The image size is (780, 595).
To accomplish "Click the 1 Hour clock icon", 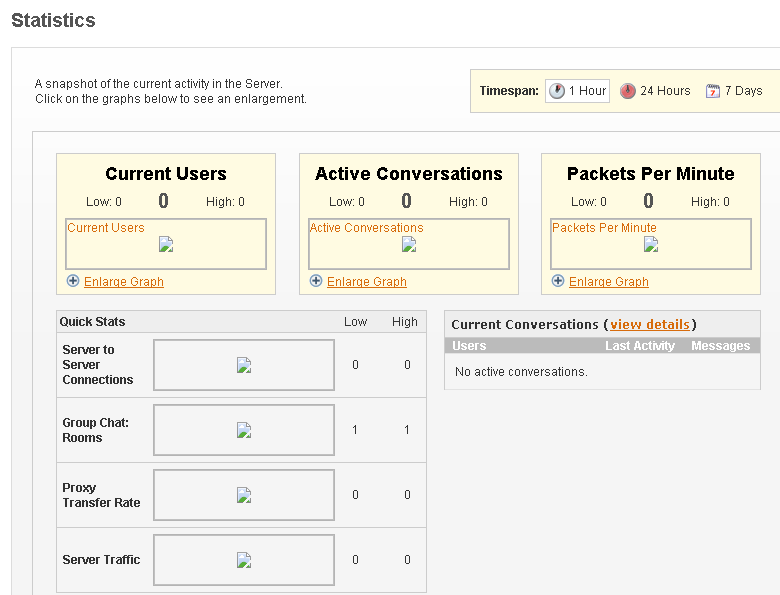I will pyautogui.click(x=557, y=91).
